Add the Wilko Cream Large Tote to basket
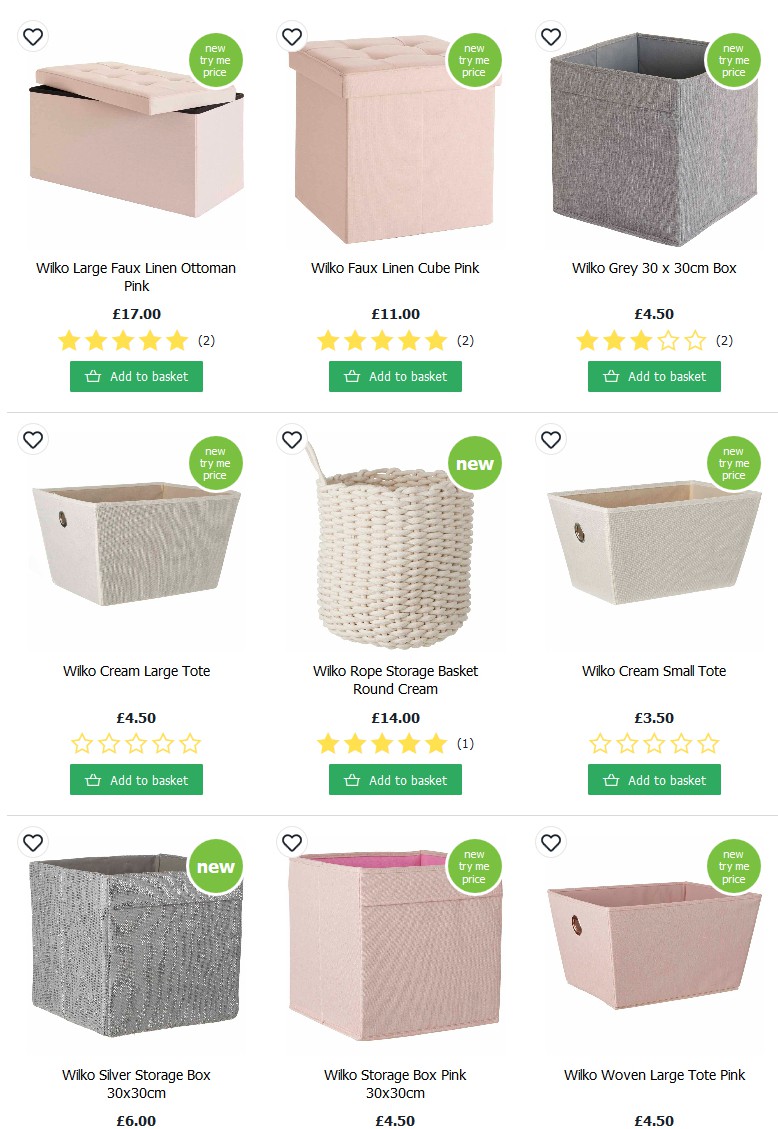This screenshot has height=1129, width=778. (x=136, y=779)
